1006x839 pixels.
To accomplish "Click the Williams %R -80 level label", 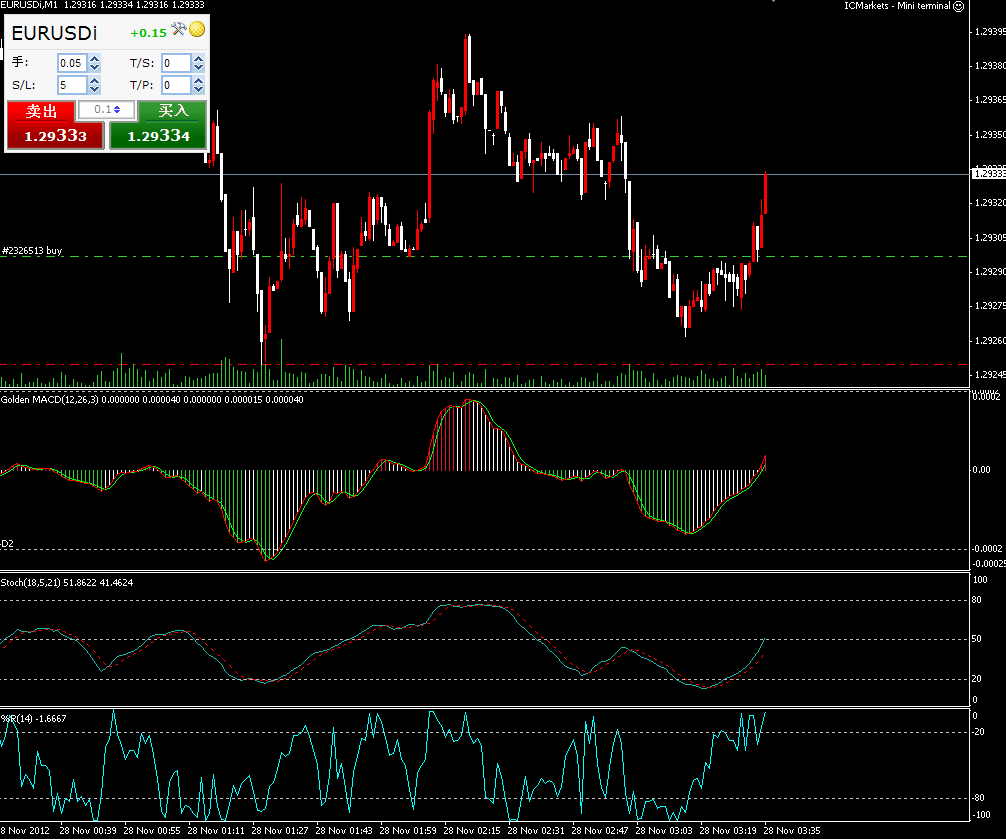I will [978, 798].
